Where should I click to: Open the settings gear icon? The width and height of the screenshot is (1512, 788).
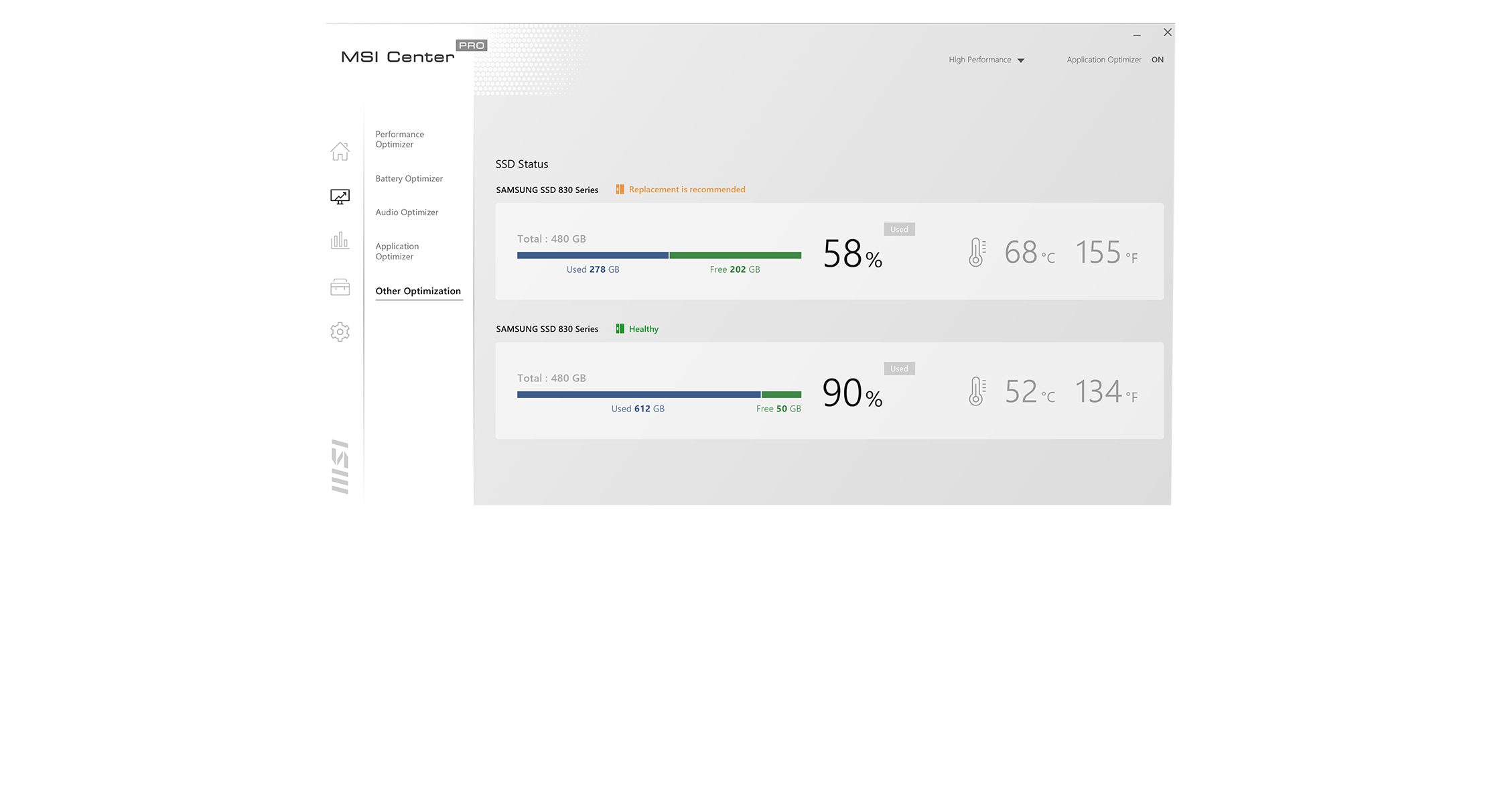tap(340, 332)
